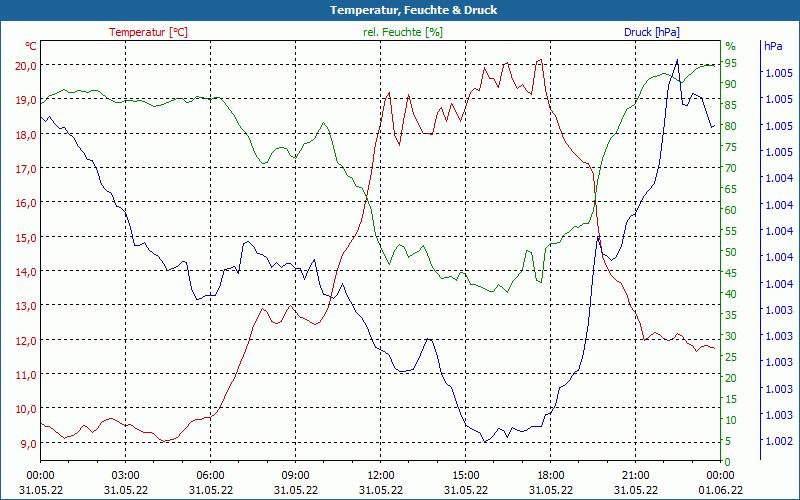Click the green '20' humidity axis value
The image size is (800, 500).
(x=731, y=378)
